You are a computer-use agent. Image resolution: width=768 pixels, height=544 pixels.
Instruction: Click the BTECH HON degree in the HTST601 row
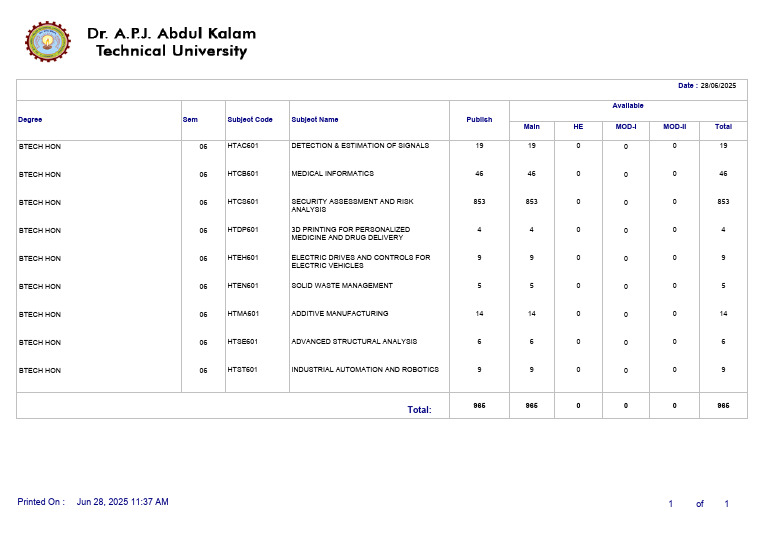pyautogui.click(x=40, y=370)
